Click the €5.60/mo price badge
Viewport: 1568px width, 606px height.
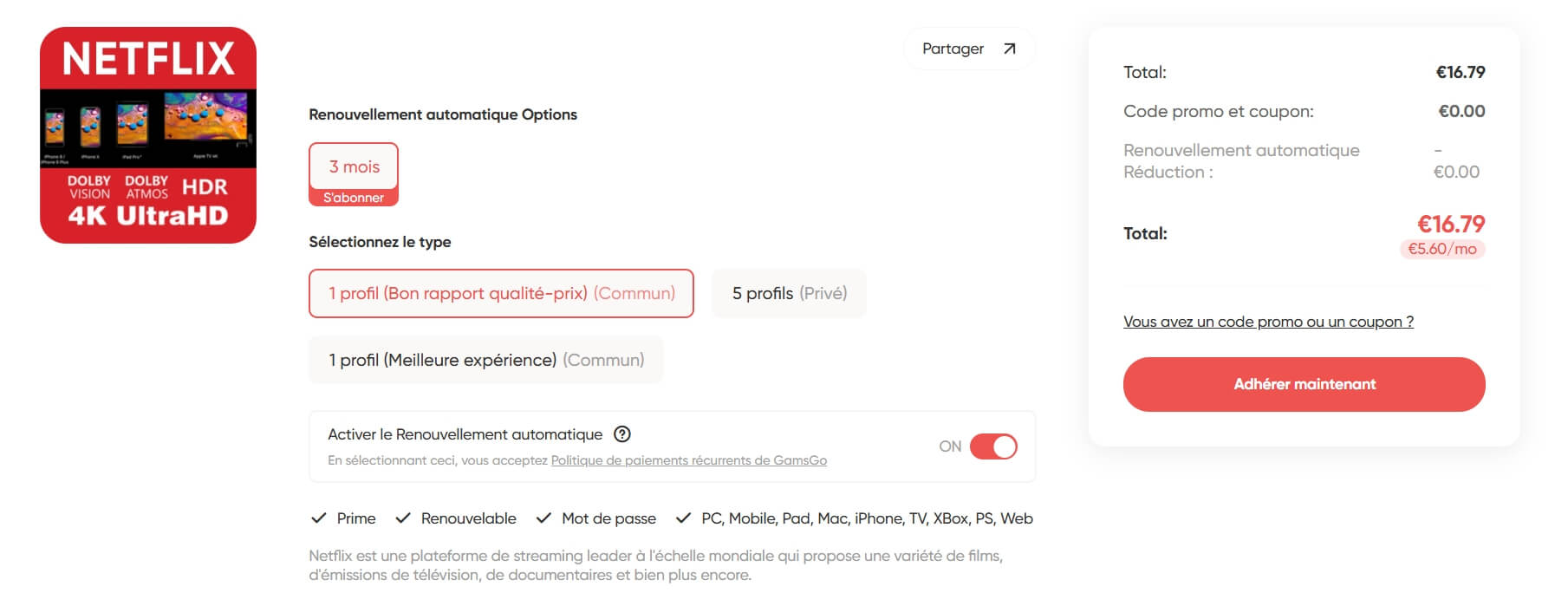(x=1441, y=249)
